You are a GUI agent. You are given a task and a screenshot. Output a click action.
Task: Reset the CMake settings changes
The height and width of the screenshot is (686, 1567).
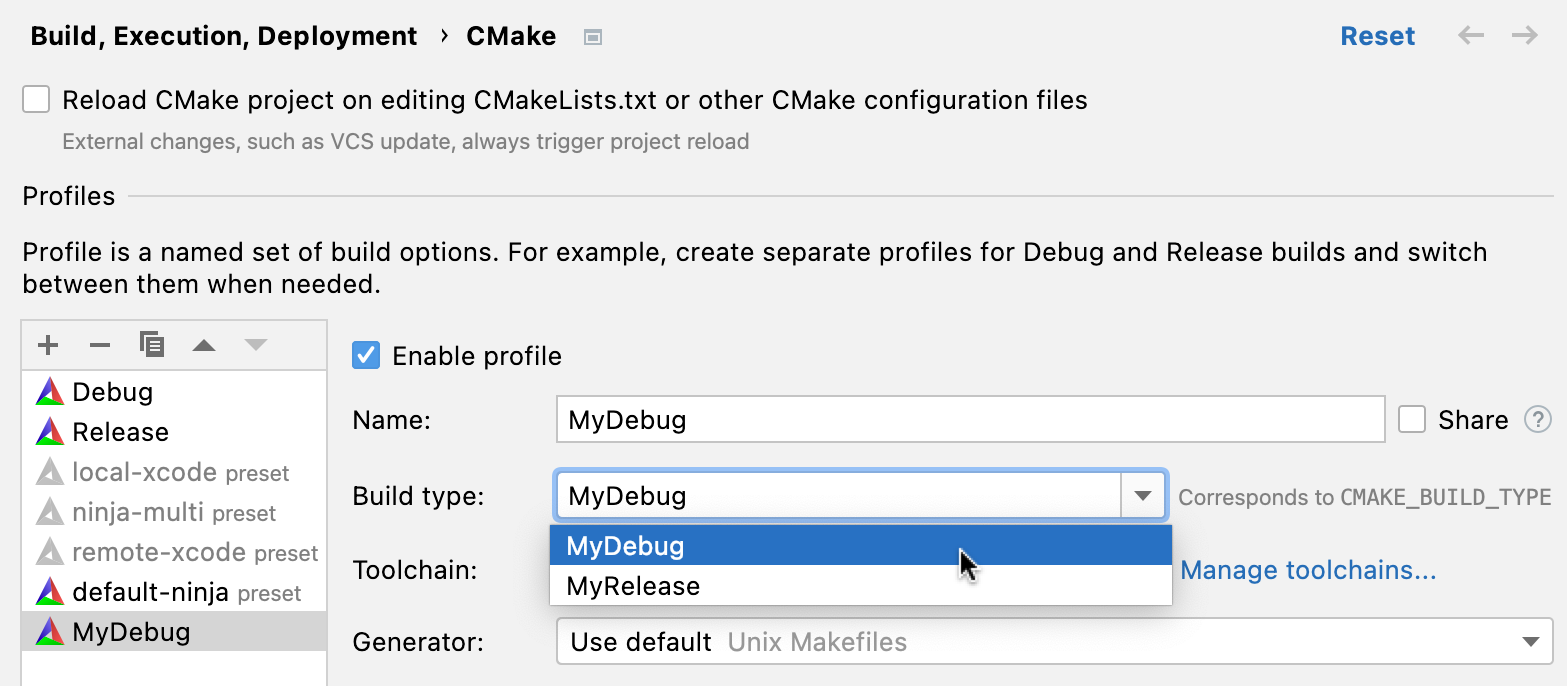coord(1377,35)
